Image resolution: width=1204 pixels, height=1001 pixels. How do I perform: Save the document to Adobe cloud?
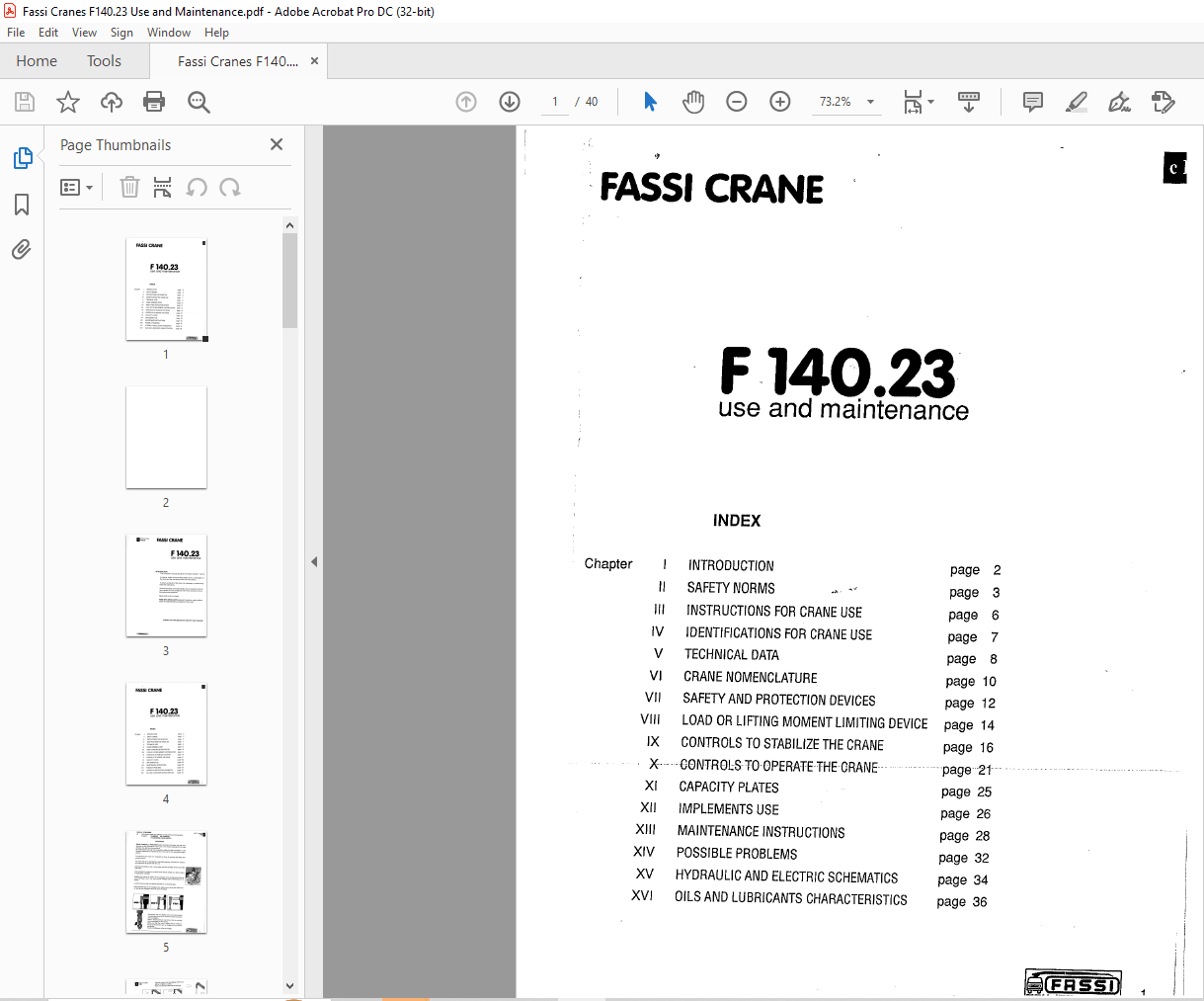click(111, 102)
